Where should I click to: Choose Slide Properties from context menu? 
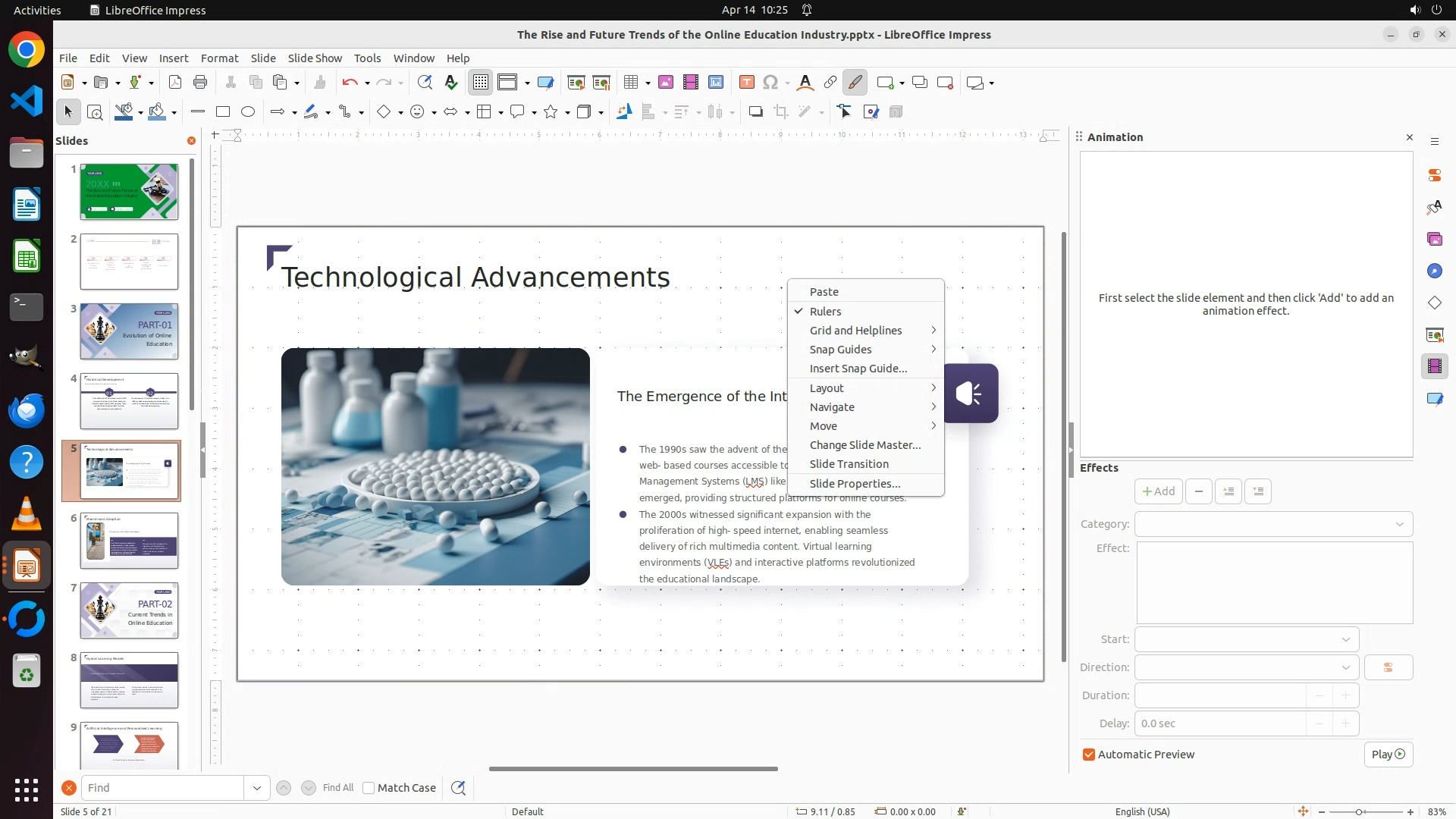point(855,484)
